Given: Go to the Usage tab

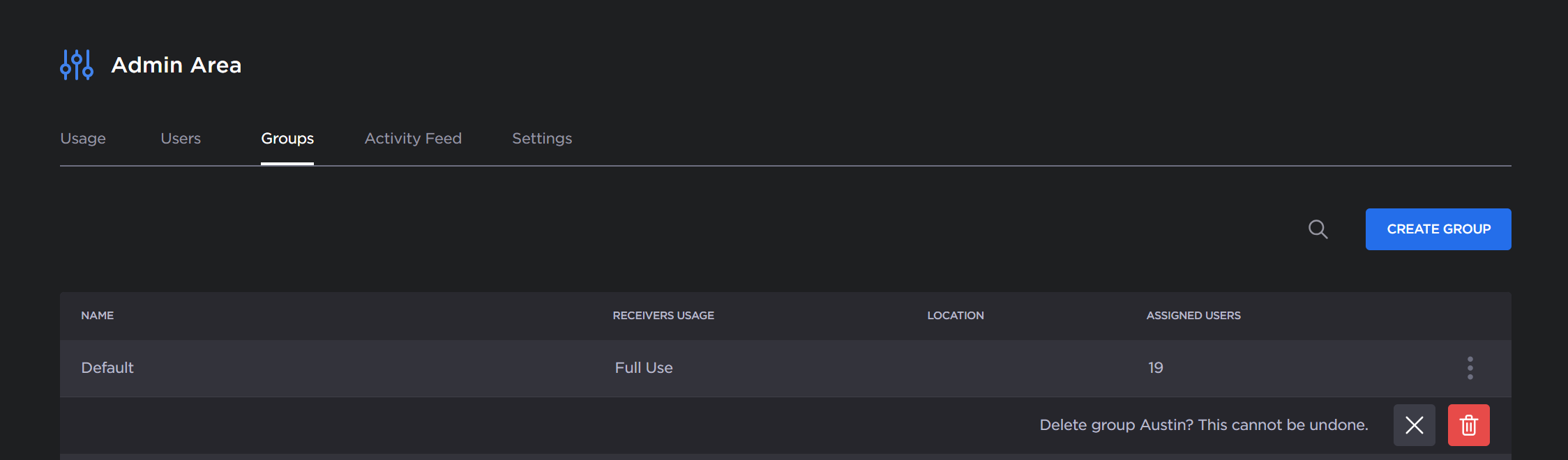Looking at the screenshot, I should 83,138.
